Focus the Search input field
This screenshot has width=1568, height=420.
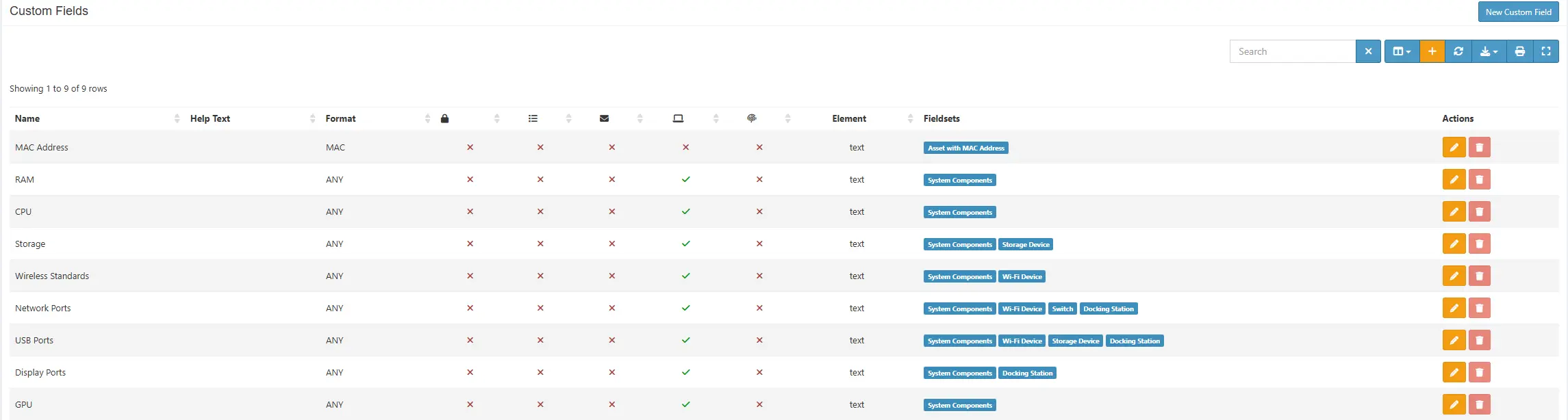coord(1292,51)
